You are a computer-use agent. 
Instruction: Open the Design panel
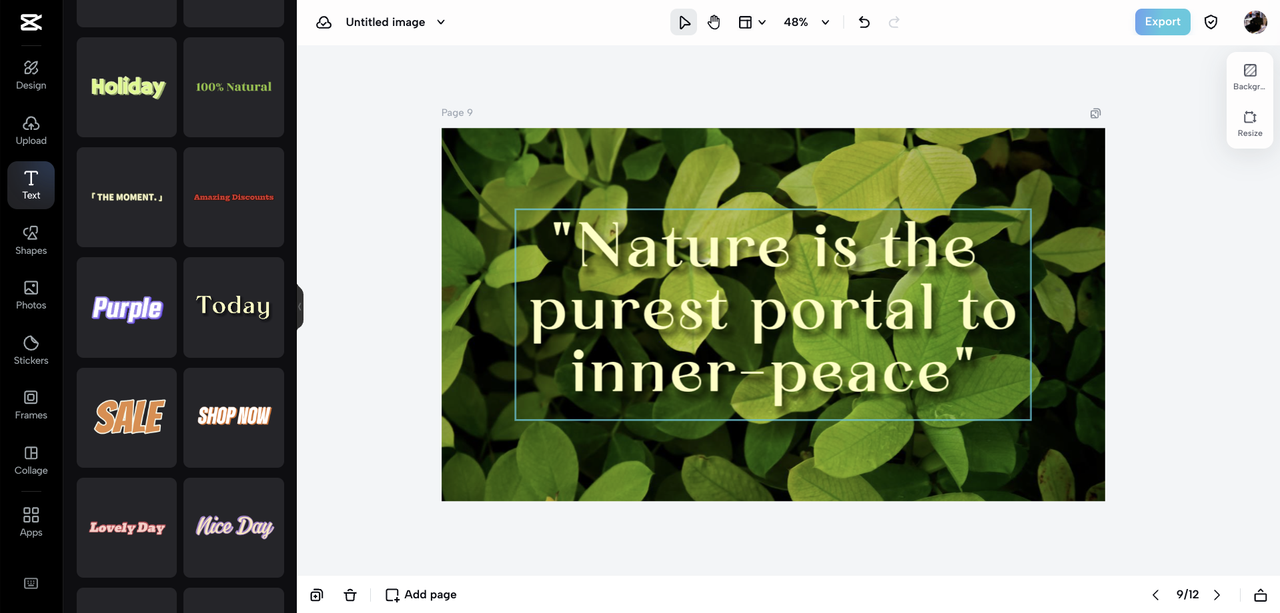(x=31, y=75)
